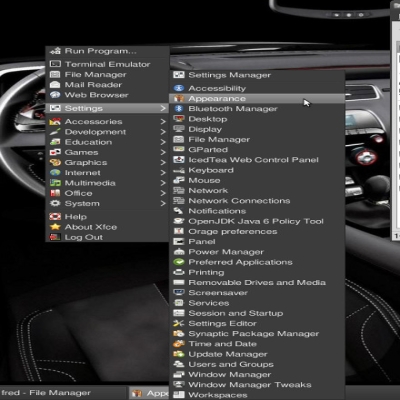The width and height of the screenshot is (400, 400).
Task: Open Workspaces settings
Action: 257,395
